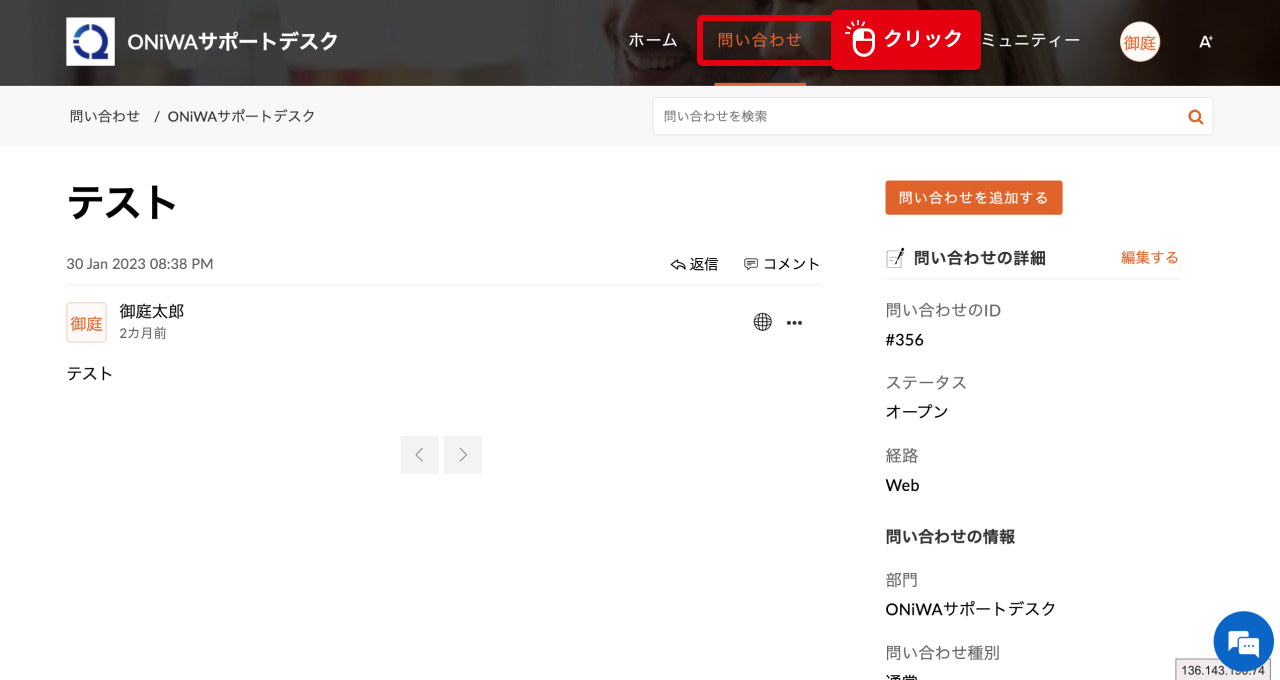Click the 問い合わせ breadcrumb link
Image resolution: width=1280 pixels, height=680 pixels.
[105, 116]
